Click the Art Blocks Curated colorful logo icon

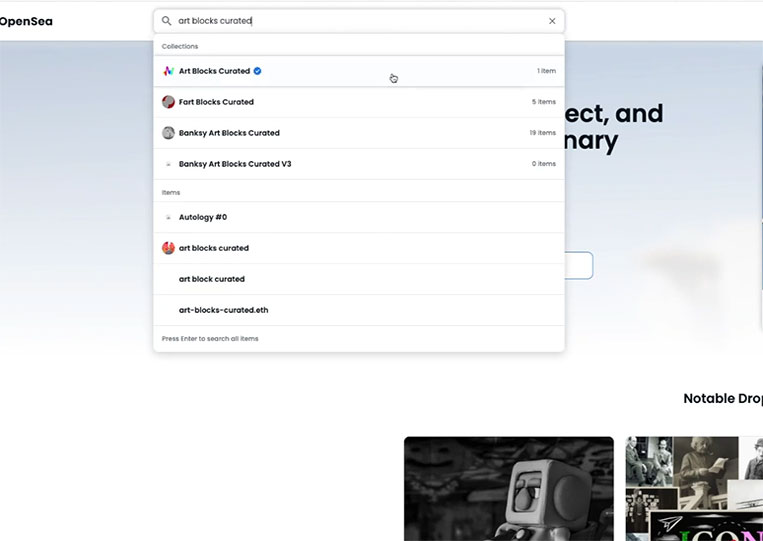click(x=168, y=71)
